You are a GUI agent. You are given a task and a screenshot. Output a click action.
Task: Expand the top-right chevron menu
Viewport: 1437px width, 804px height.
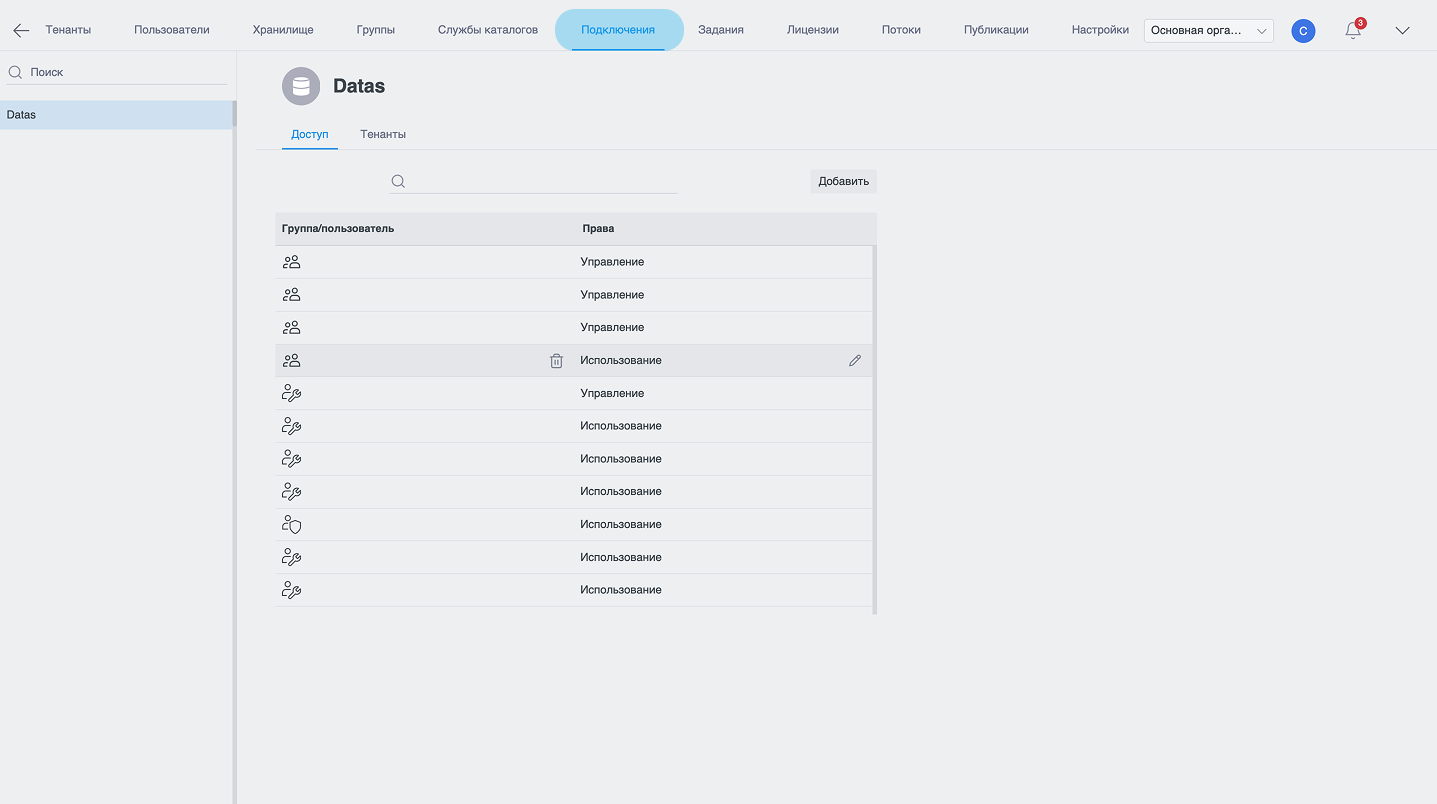tap(1402, 31)
